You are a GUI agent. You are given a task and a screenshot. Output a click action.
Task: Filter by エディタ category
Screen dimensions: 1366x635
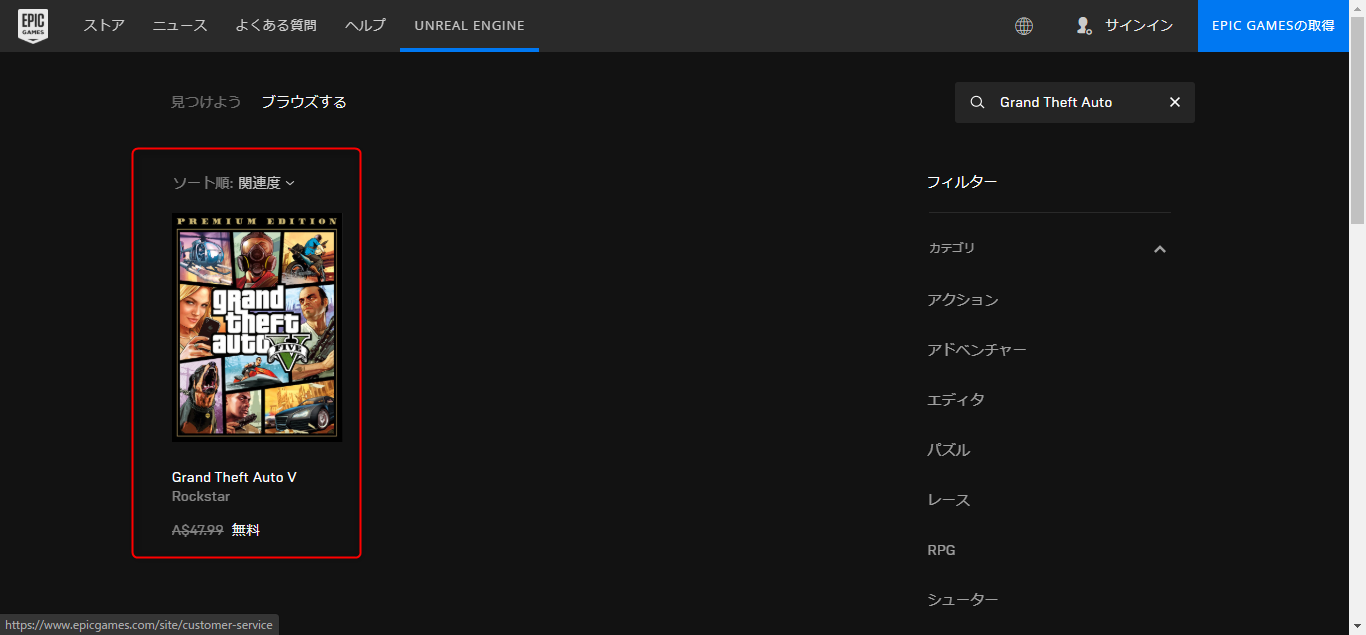(956, 400)
